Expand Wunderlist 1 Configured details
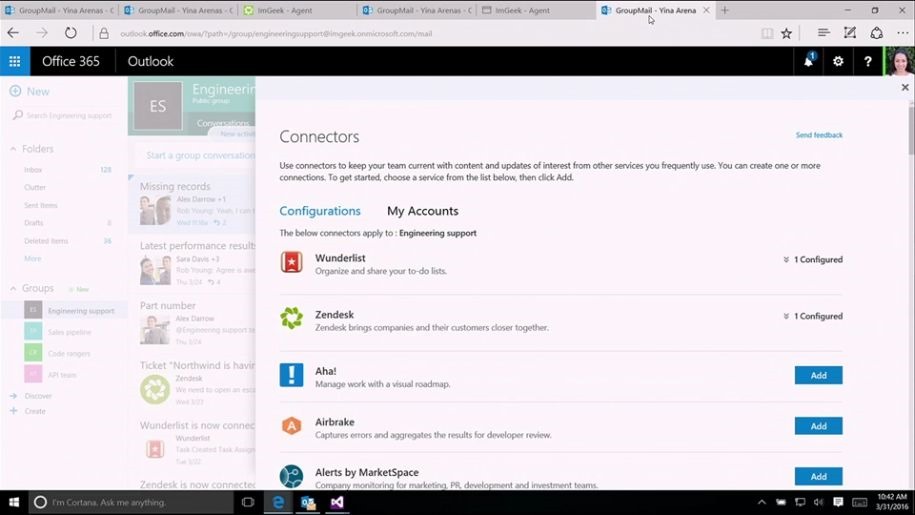This screenshot has width=915, height=515. click(x=813, y=260)
